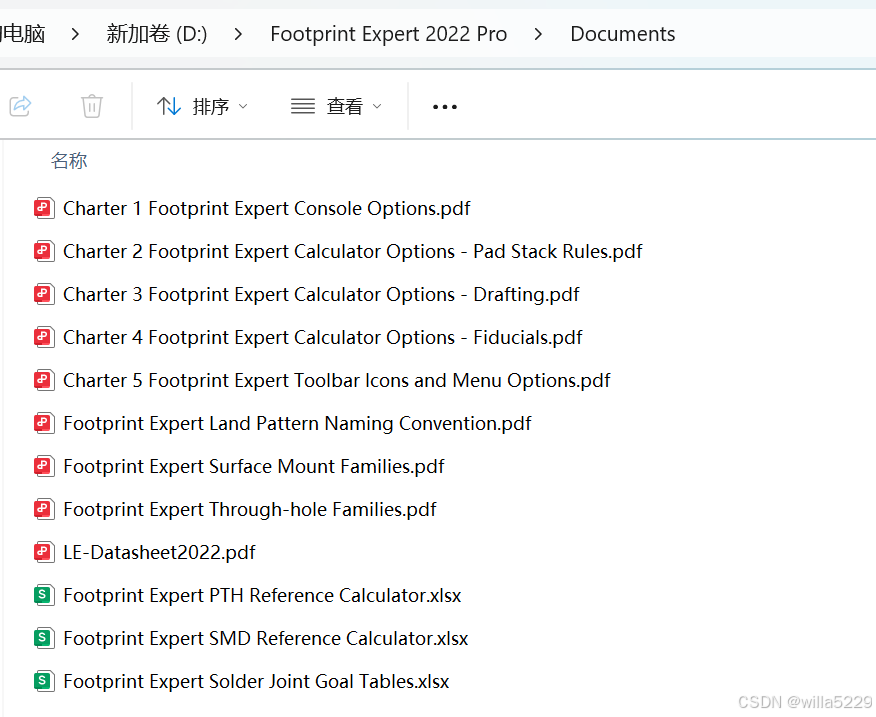Click spreadsheet icon of SMD Reference Calculator
The image size is (876, 717).
point(44,639)
